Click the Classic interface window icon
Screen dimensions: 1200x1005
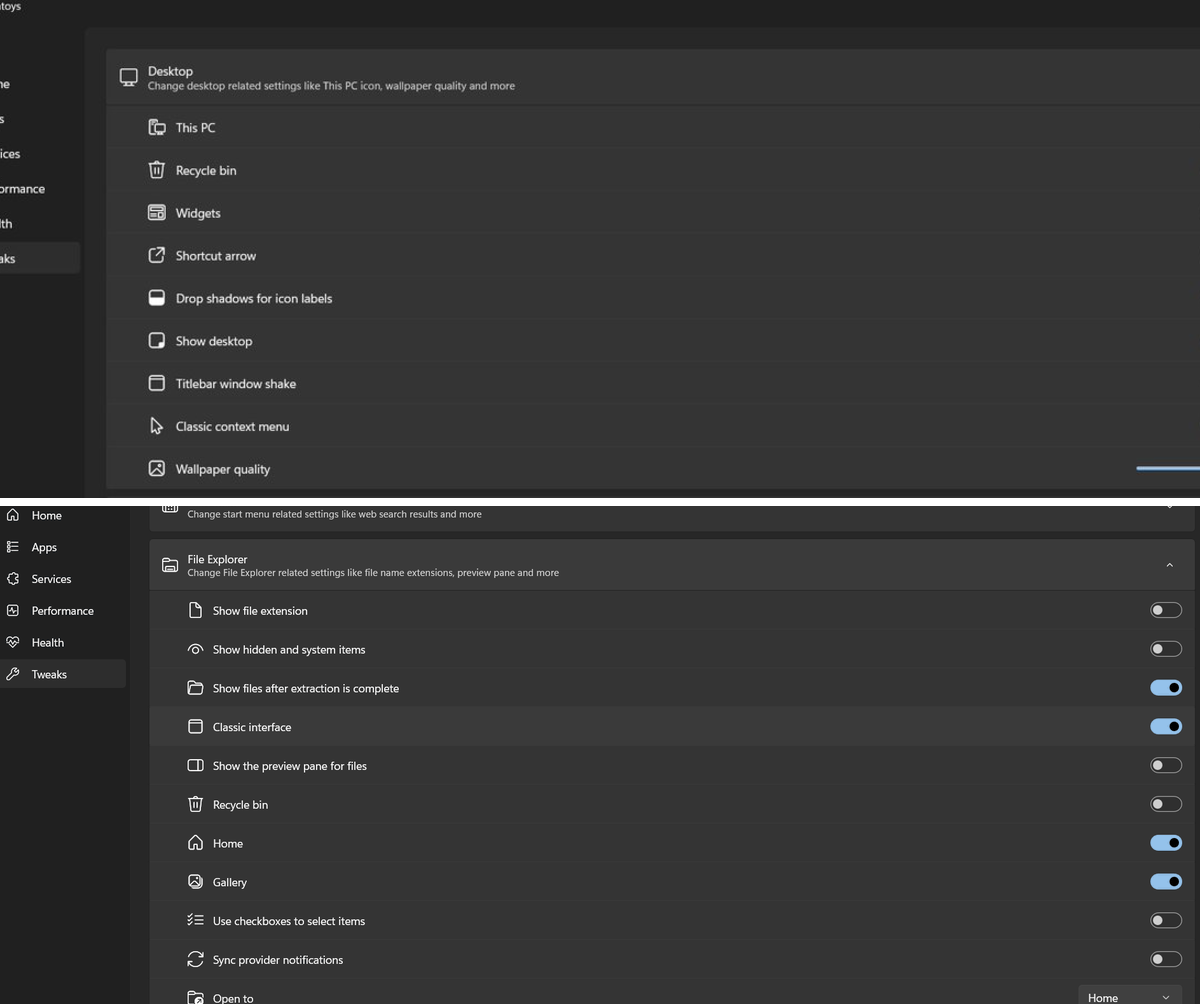point(196,727)
